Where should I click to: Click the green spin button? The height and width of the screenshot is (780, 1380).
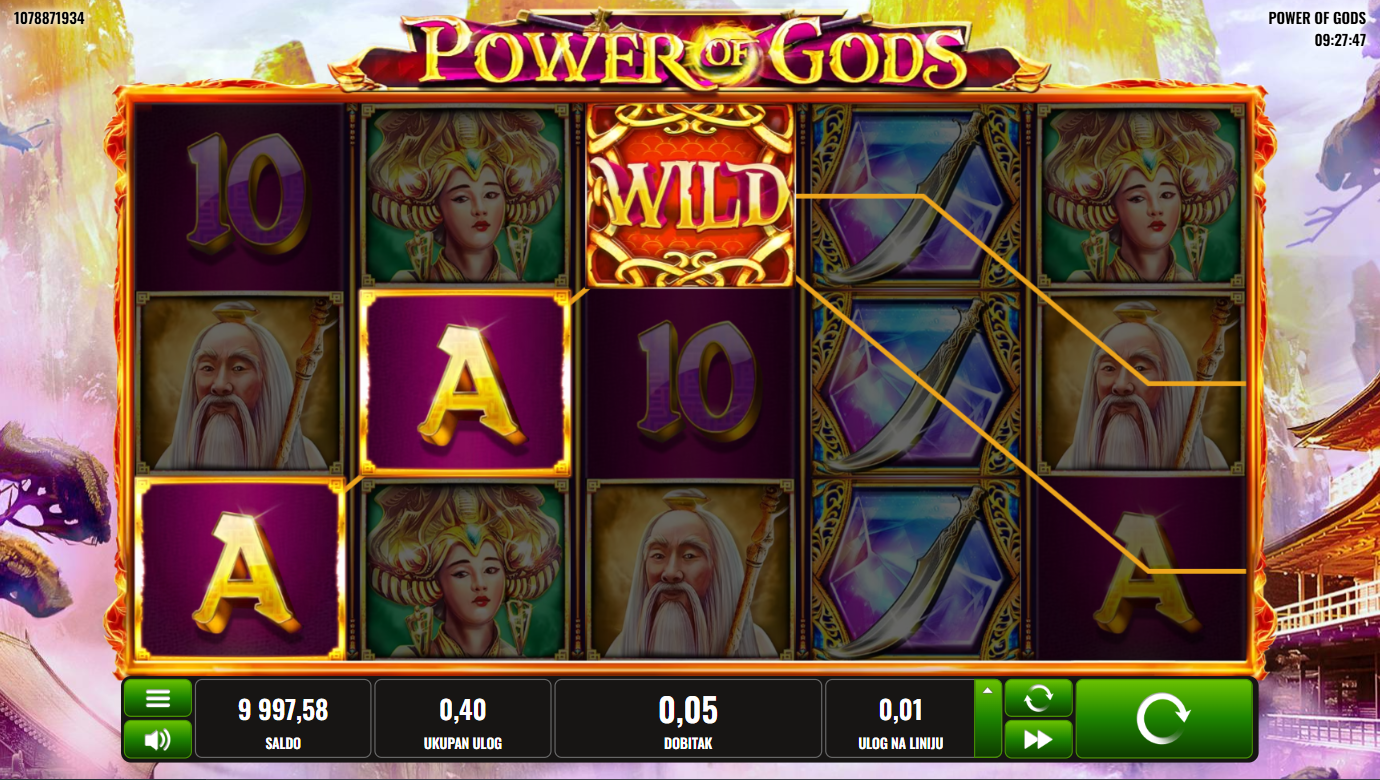click(1164, 719)
